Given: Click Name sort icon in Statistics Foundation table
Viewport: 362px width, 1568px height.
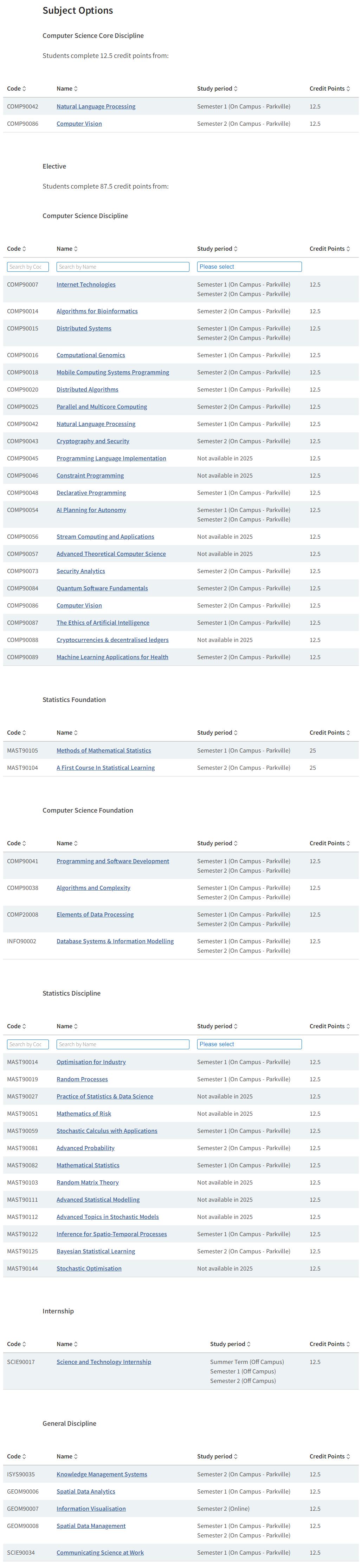Looking at the screenshot, I should (76, 733).
